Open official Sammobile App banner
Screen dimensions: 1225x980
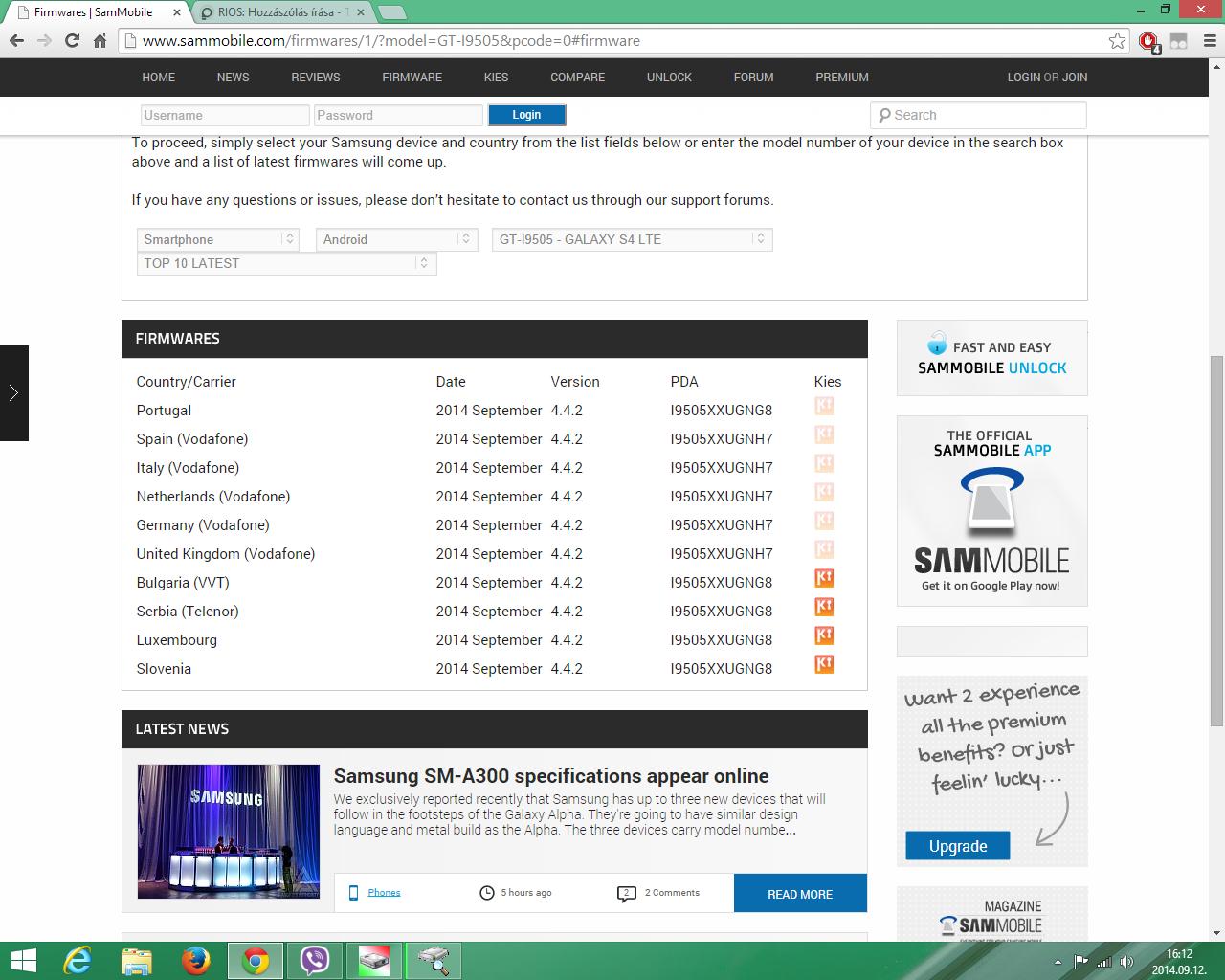click(x=992, y=511)
